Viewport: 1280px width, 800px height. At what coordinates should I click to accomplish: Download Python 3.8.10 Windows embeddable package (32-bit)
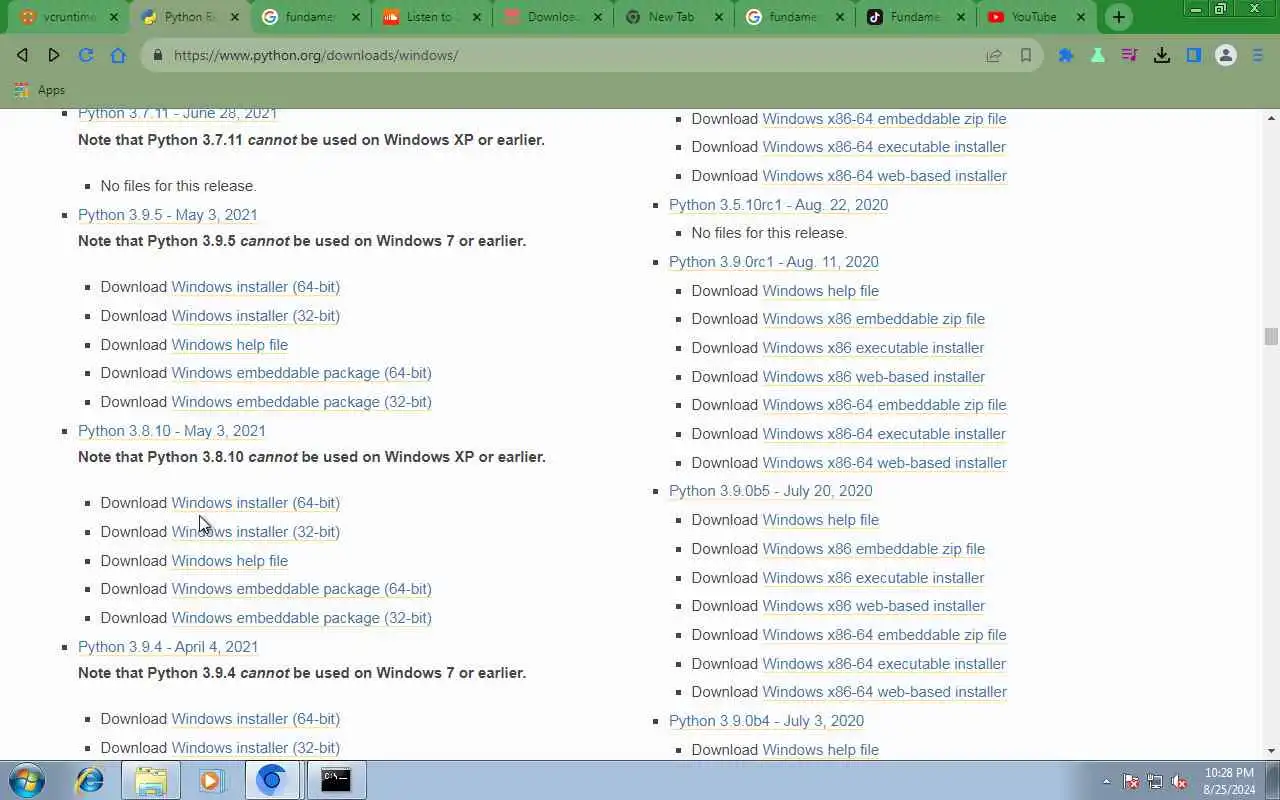301,618
